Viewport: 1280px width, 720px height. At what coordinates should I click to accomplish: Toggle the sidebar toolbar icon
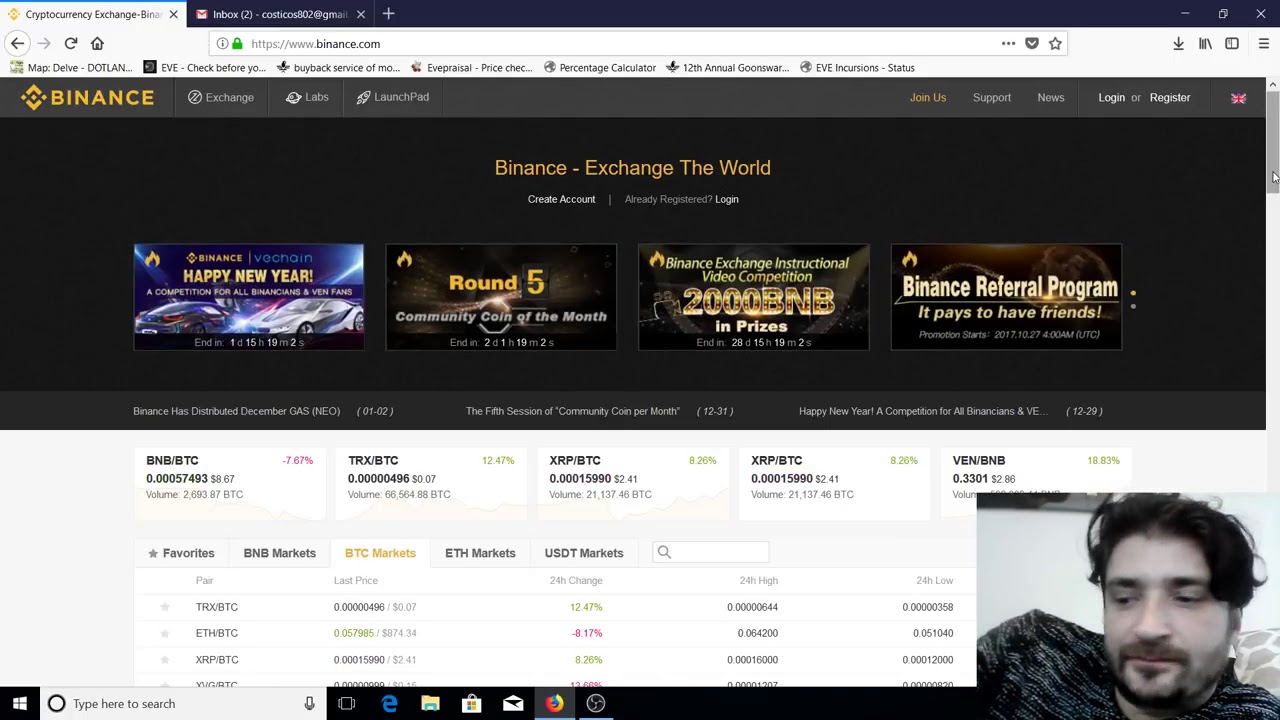coord(1232,43)
